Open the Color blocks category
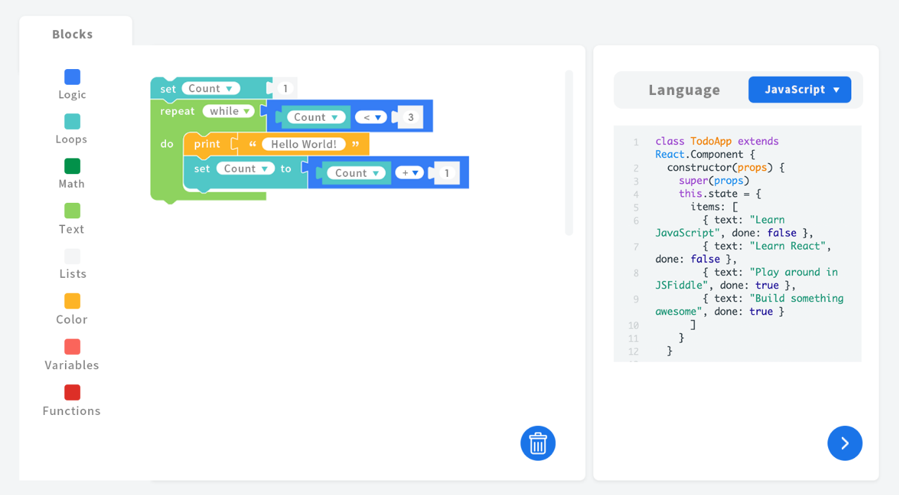Viewport: 899px width, 495px height. point(72,309)
